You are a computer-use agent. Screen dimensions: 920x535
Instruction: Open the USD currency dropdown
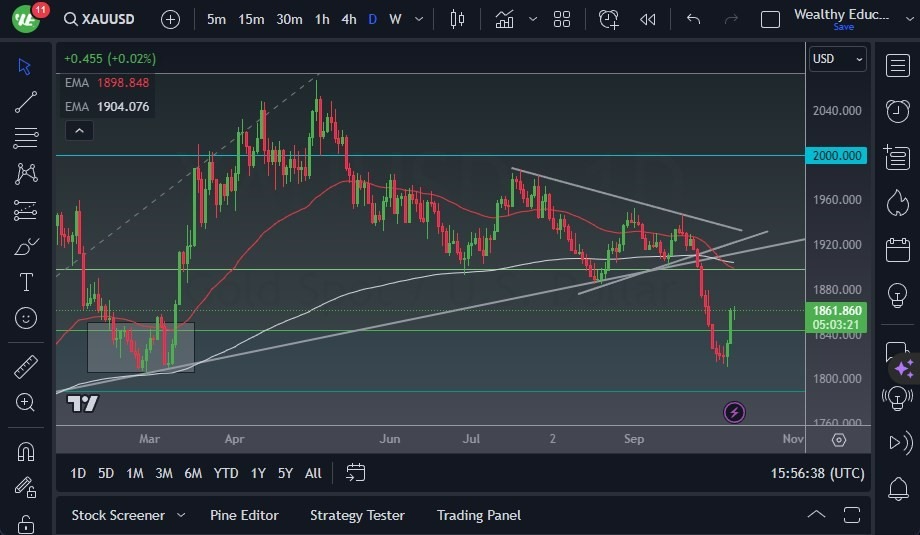pos(837,59)
